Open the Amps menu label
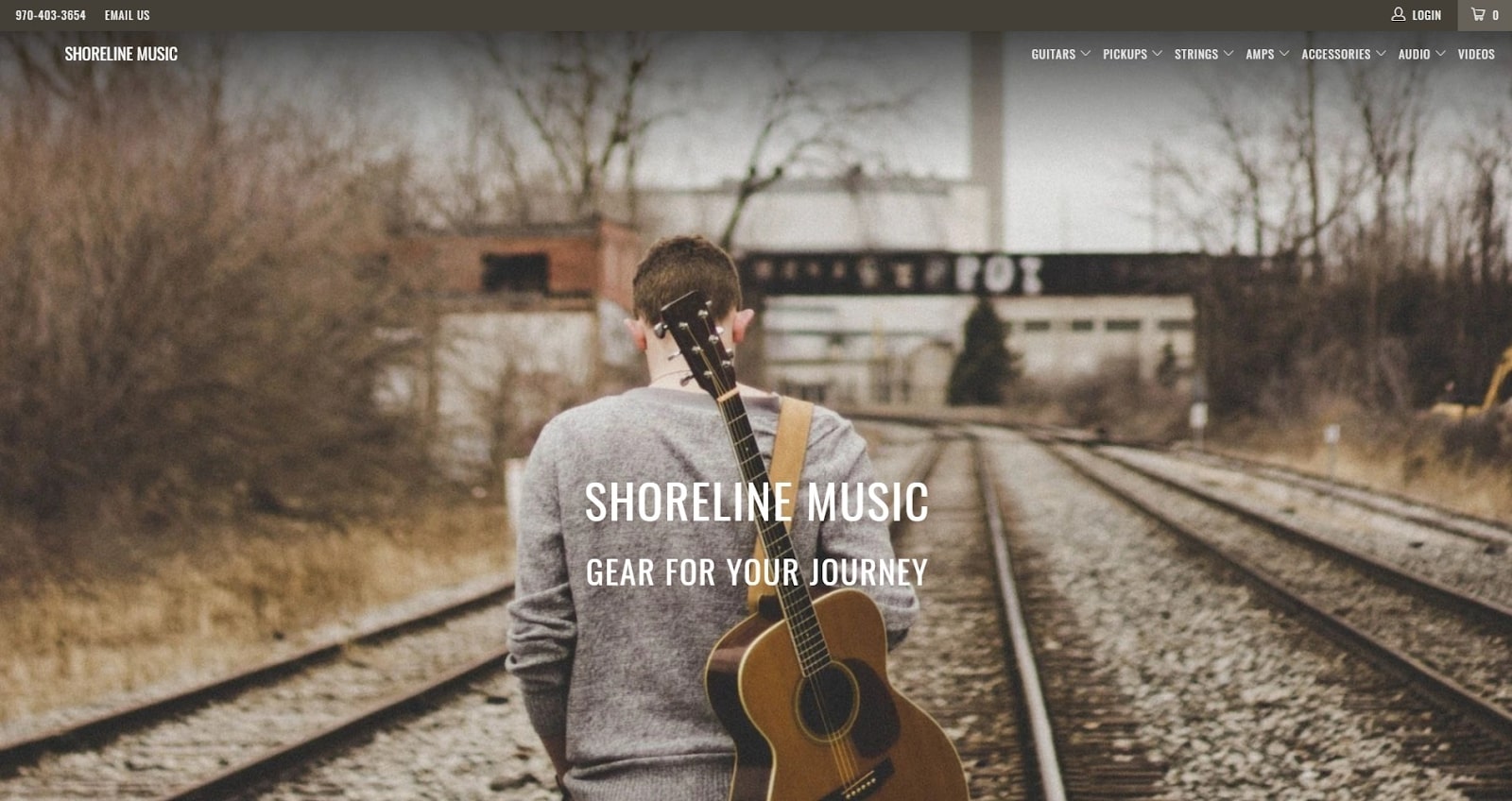The width and height of the screenshot is (1512, 801). pyautogui.click(x=1260, y=54)
